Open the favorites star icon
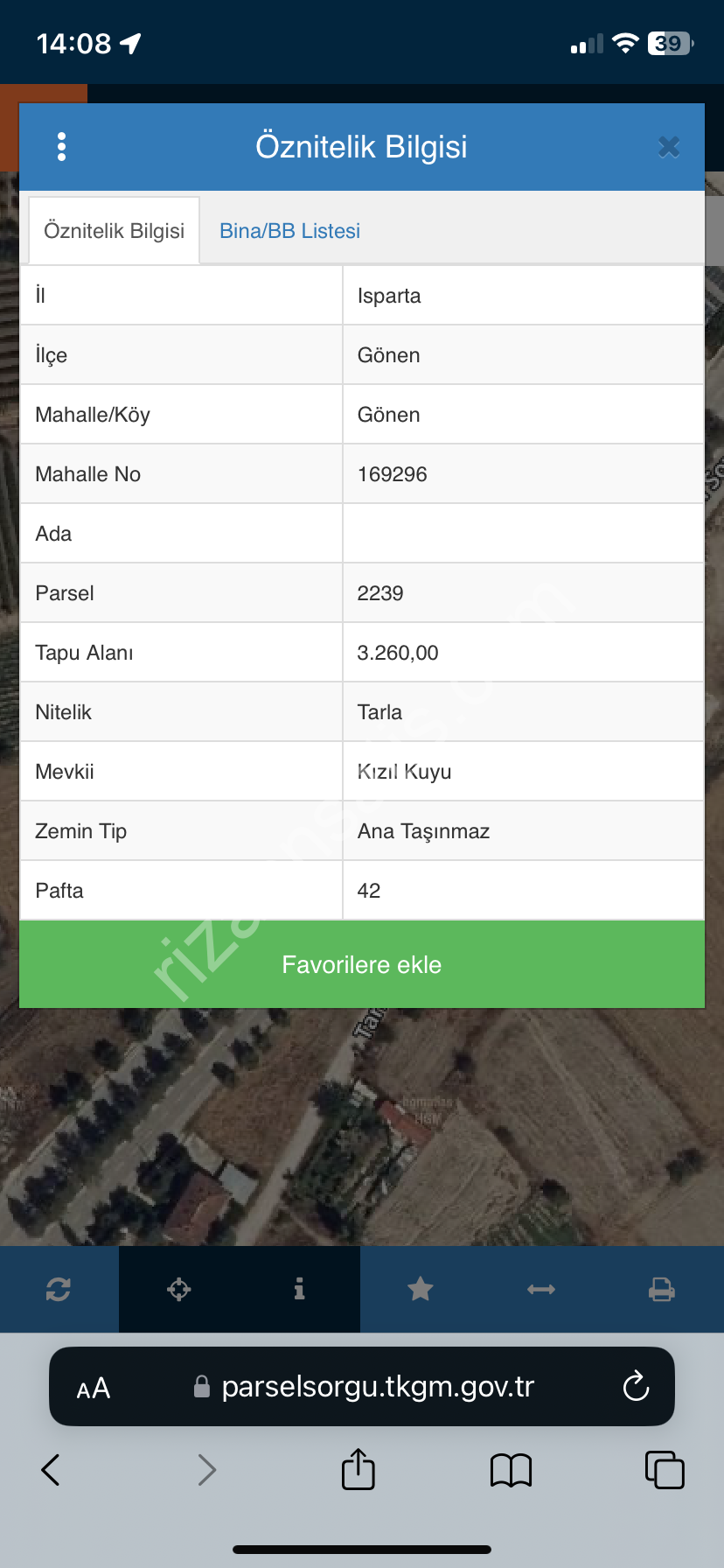The image size is (724, 1568). (421, 1289)
